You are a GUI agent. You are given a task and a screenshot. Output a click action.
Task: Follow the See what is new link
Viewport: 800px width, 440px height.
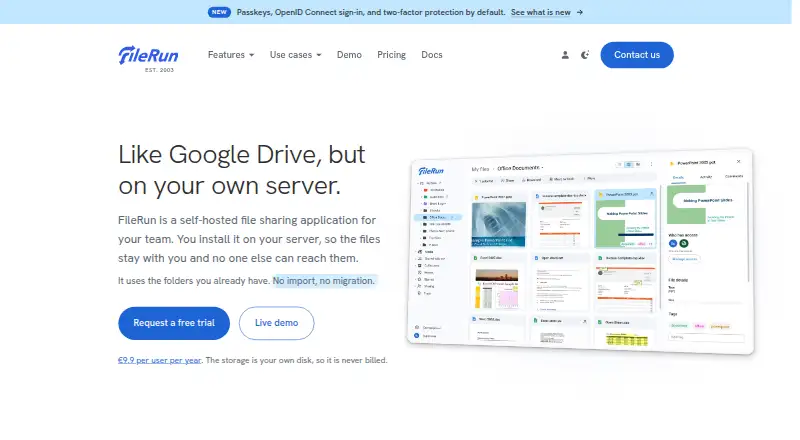tap(540, 12)
